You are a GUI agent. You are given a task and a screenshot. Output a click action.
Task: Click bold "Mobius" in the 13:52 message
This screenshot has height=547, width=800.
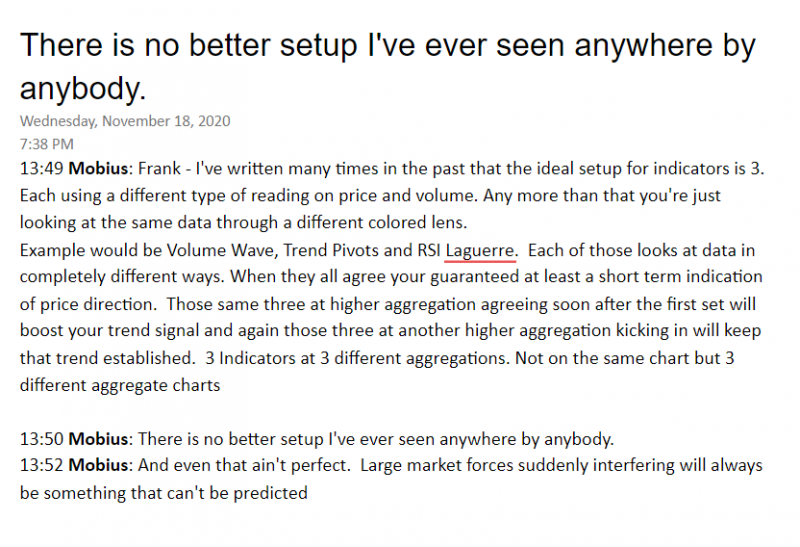(91, 466)
